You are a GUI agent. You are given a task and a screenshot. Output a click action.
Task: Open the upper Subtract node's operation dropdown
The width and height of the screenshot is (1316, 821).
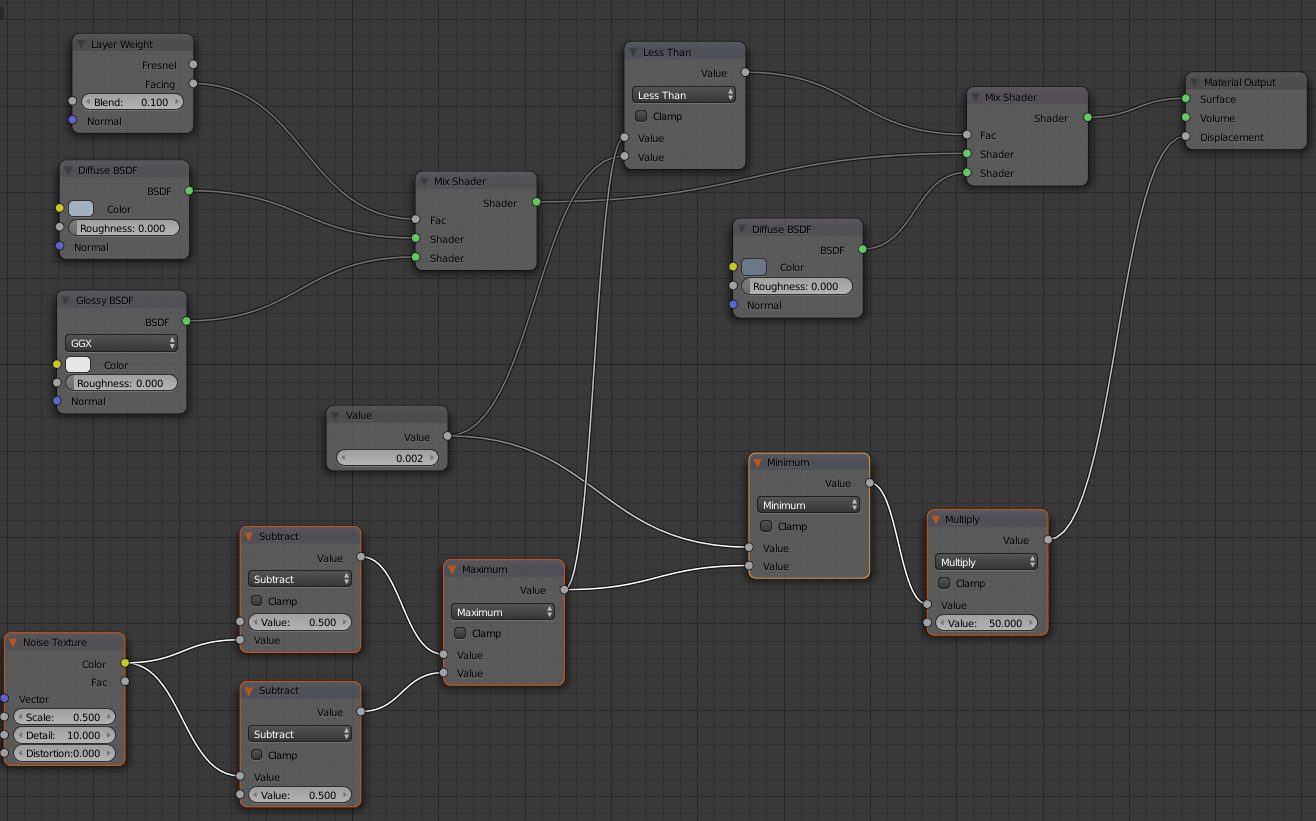pos(300,579)
